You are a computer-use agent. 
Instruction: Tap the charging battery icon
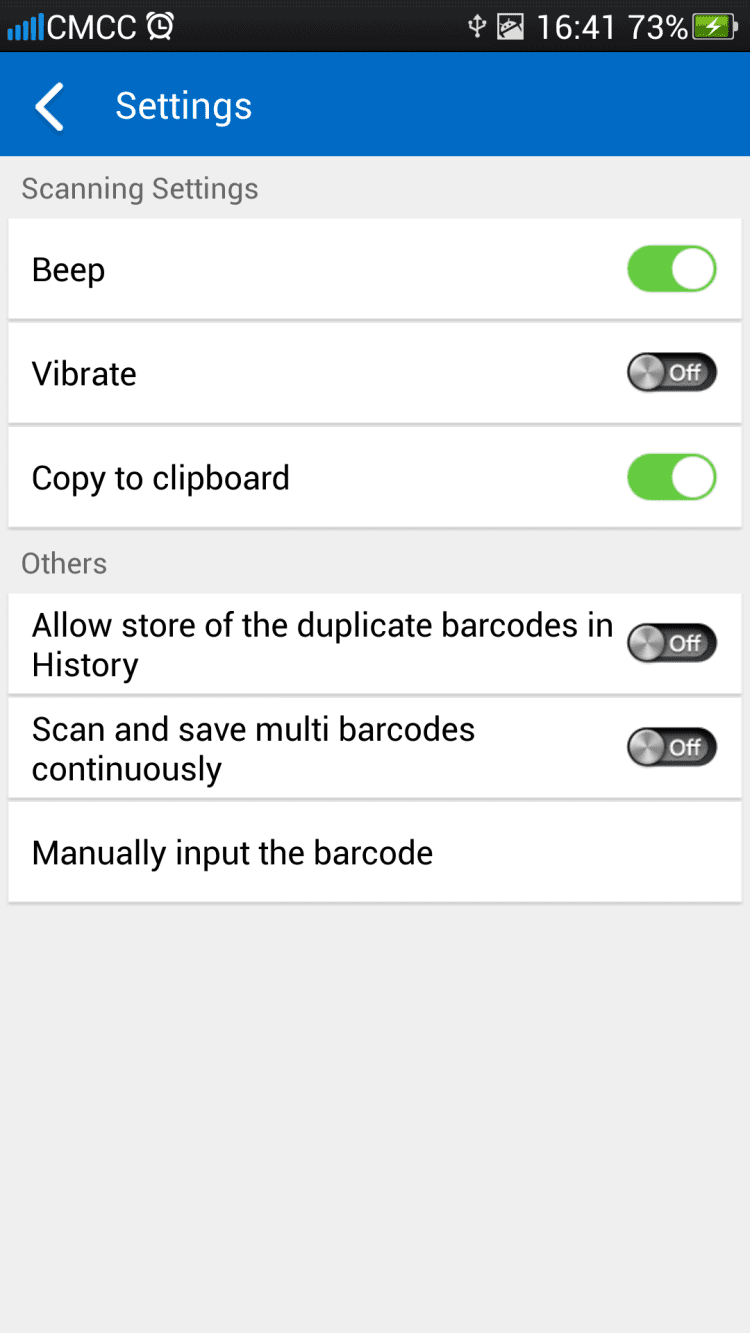tap(716, 26)
